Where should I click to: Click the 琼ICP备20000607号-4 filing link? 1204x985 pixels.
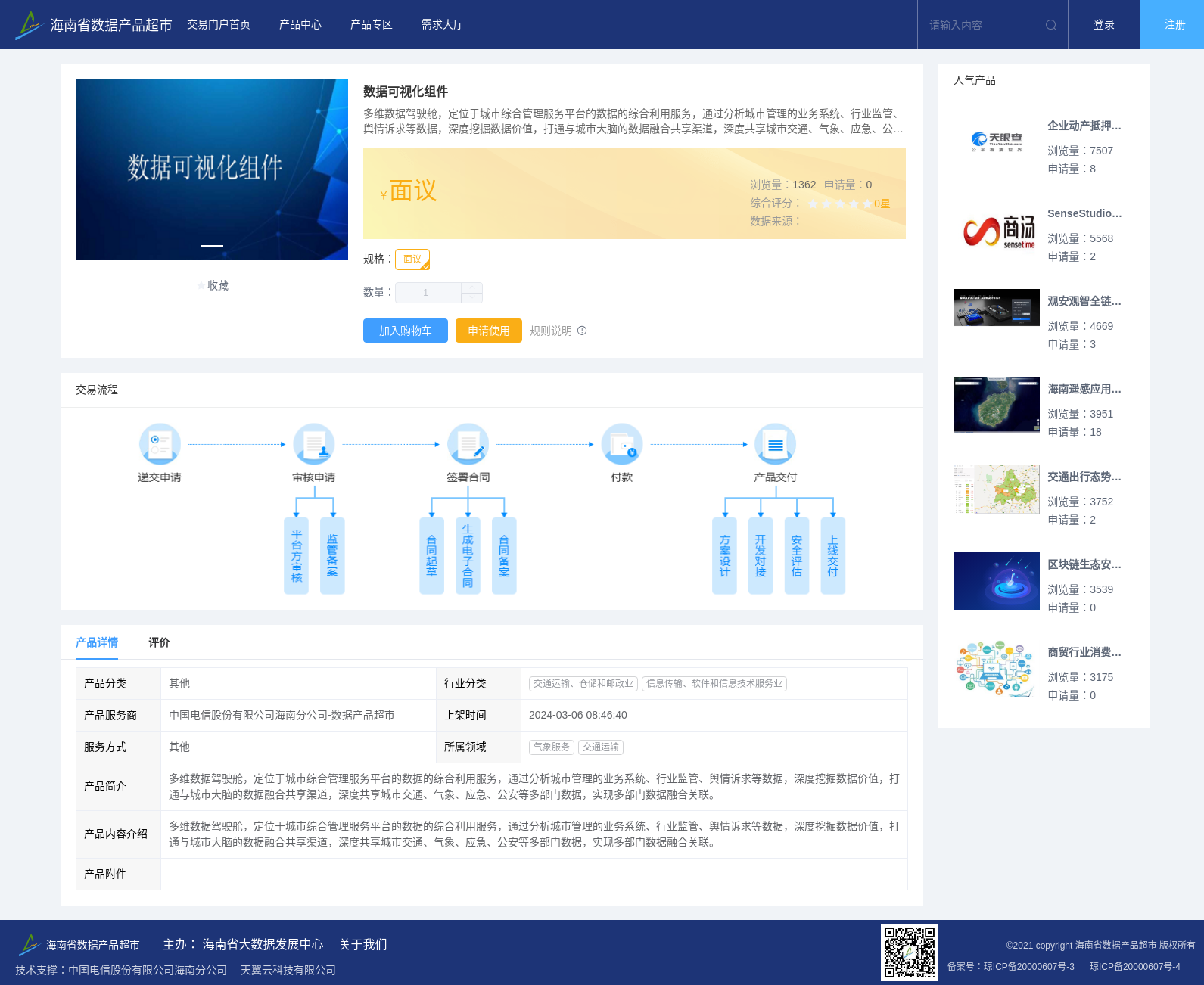1135,966
